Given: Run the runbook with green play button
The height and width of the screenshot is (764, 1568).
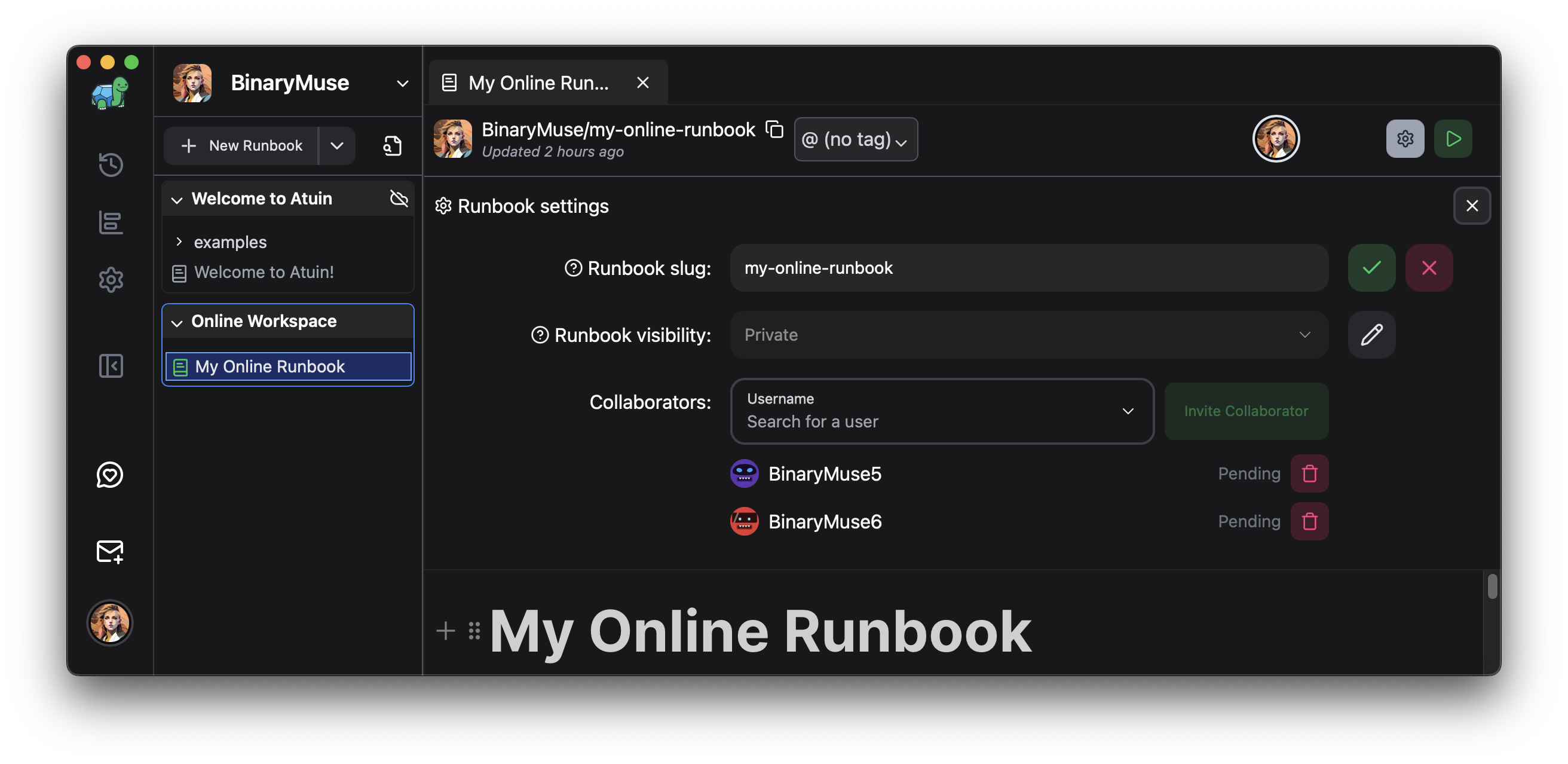Looking at the screenshot, I should point(1452,139).
